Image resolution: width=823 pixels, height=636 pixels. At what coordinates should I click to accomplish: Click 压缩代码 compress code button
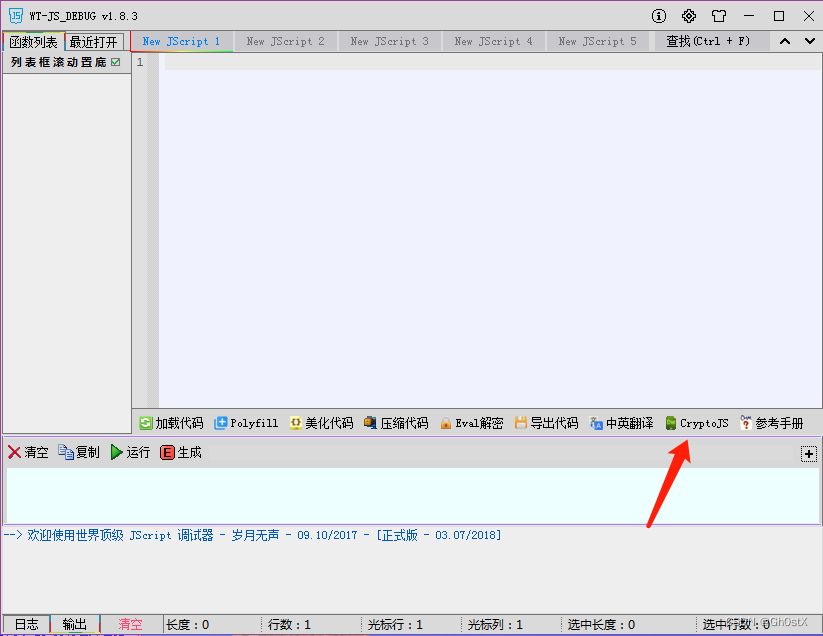pos(396,423)
